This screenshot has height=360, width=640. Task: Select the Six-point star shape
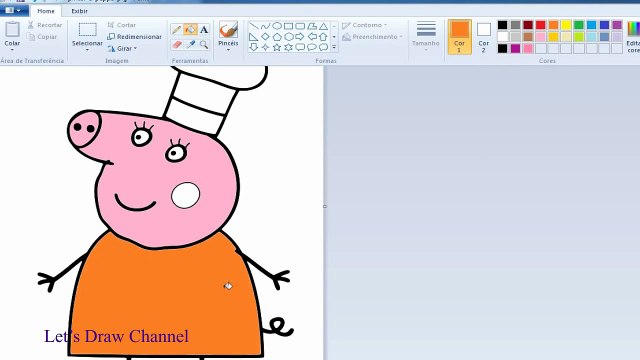click(288, 47)
